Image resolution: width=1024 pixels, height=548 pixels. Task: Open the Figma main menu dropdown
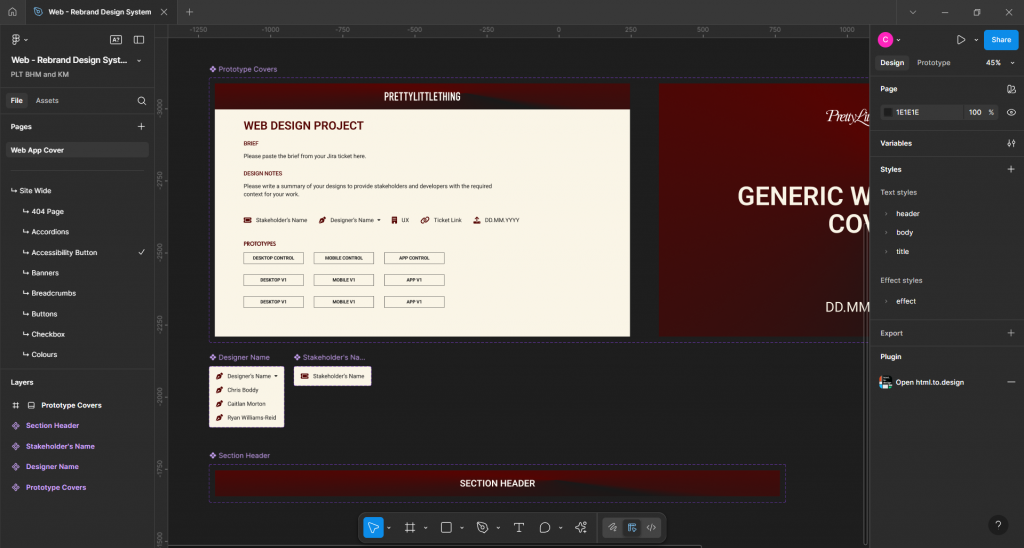18,40
